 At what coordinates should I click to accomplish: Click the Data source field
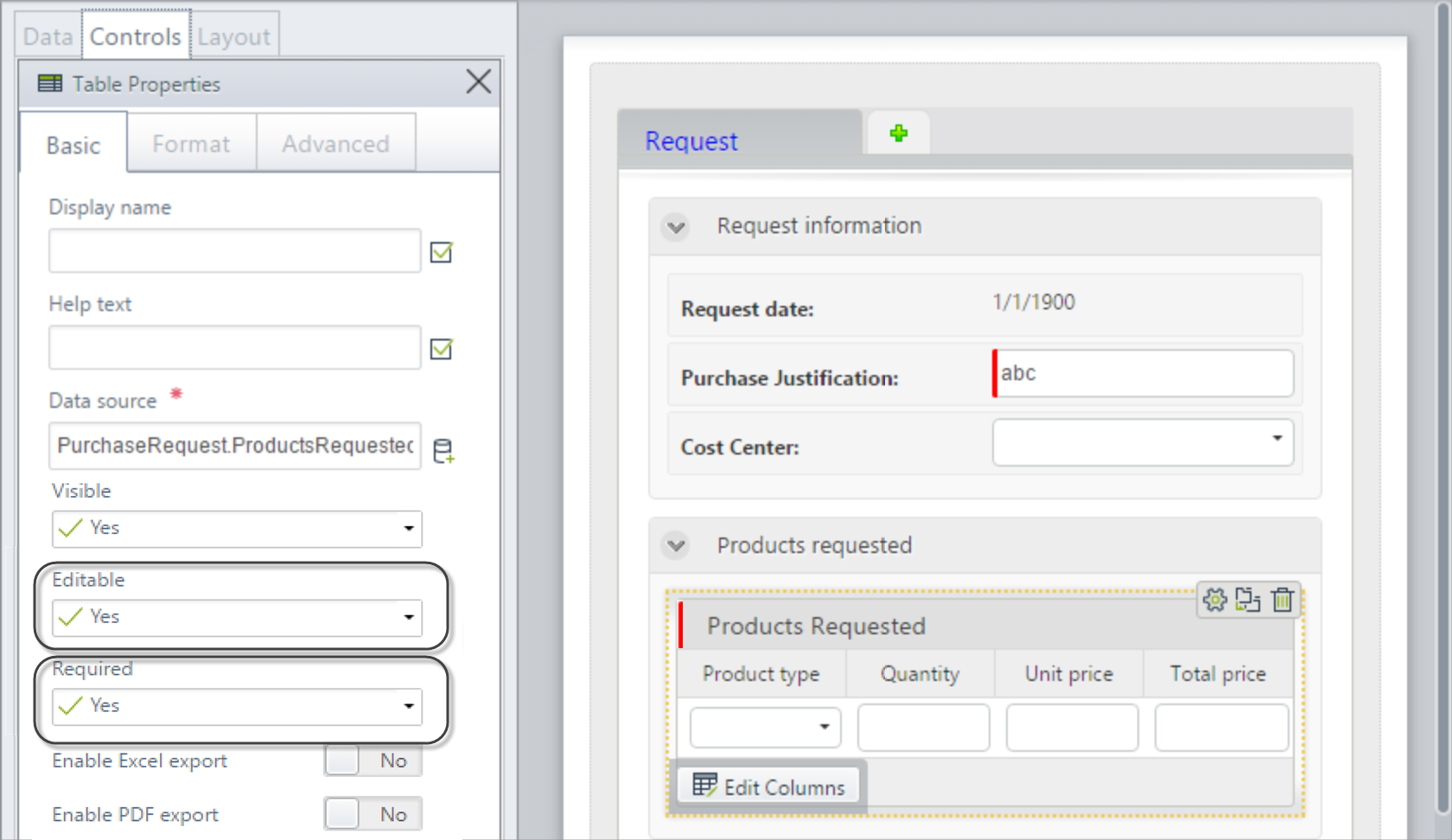point(235,445)
